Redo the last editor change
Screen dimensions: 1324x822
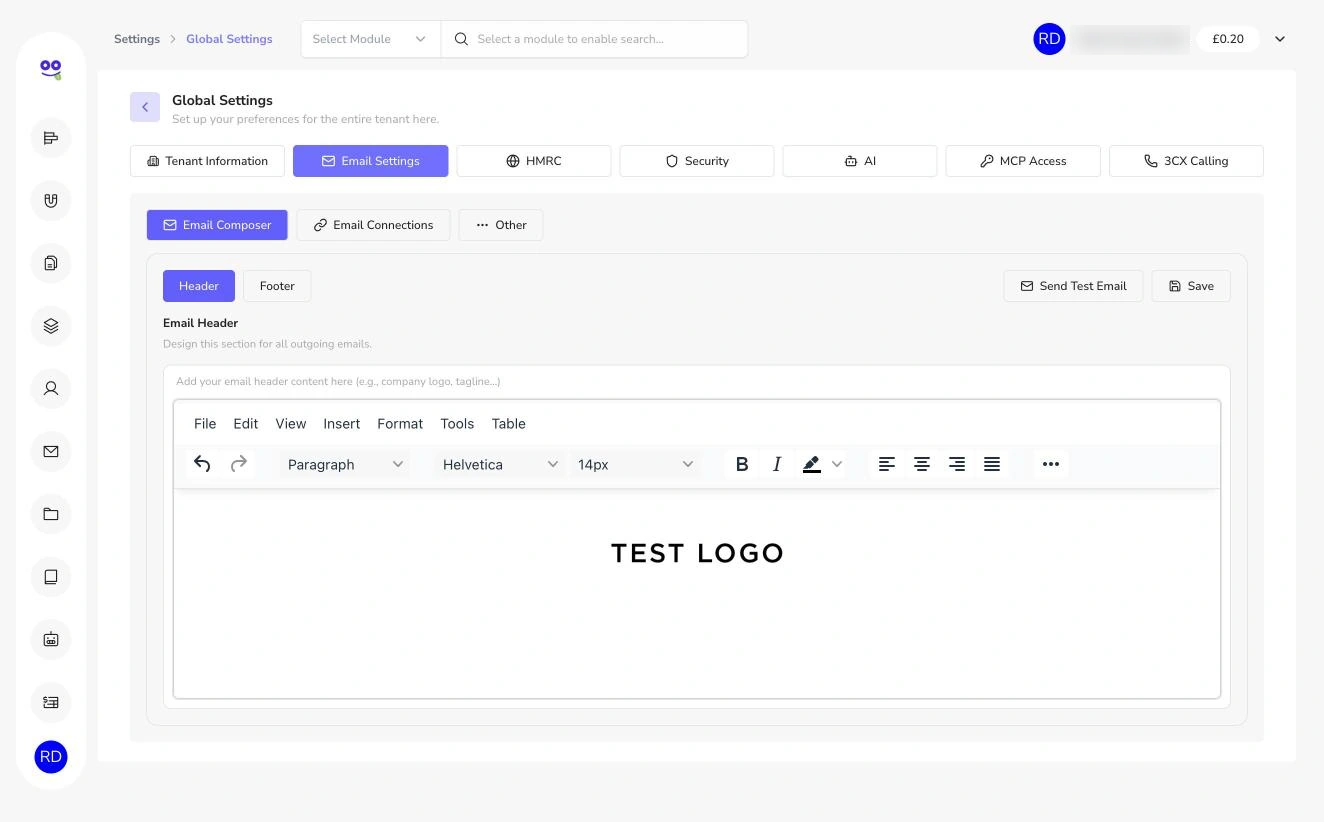coord(238,464)
